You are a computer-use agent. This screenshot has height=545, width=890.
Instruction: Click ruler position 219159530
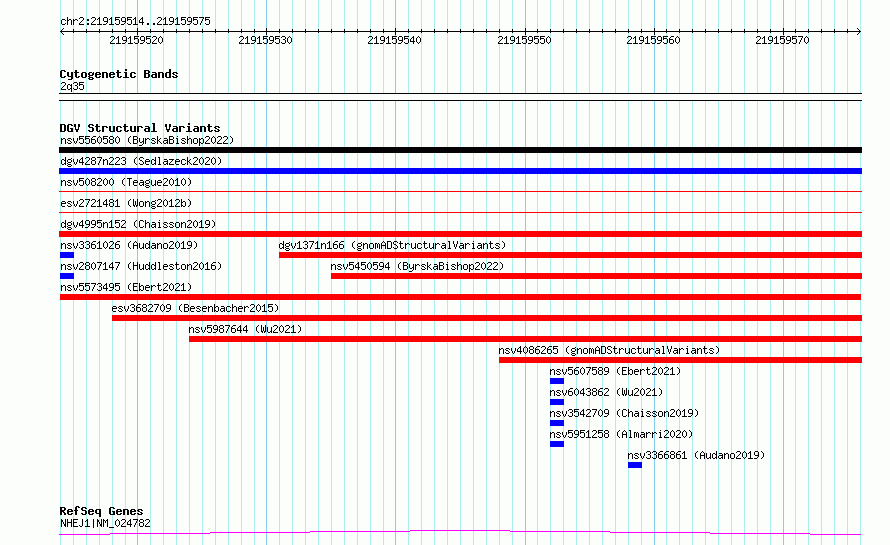pos(265,40)
